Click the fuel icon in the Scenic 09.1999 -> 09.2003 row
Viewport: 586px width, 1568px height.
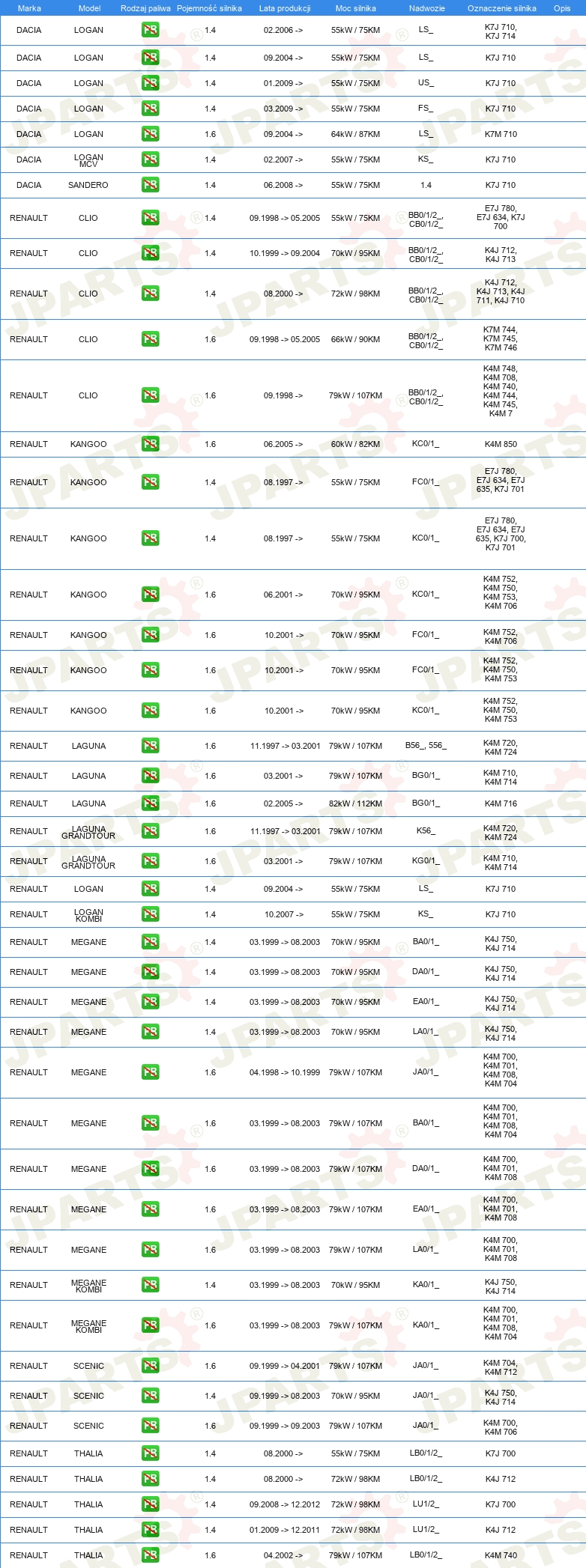coord(150,1426)
